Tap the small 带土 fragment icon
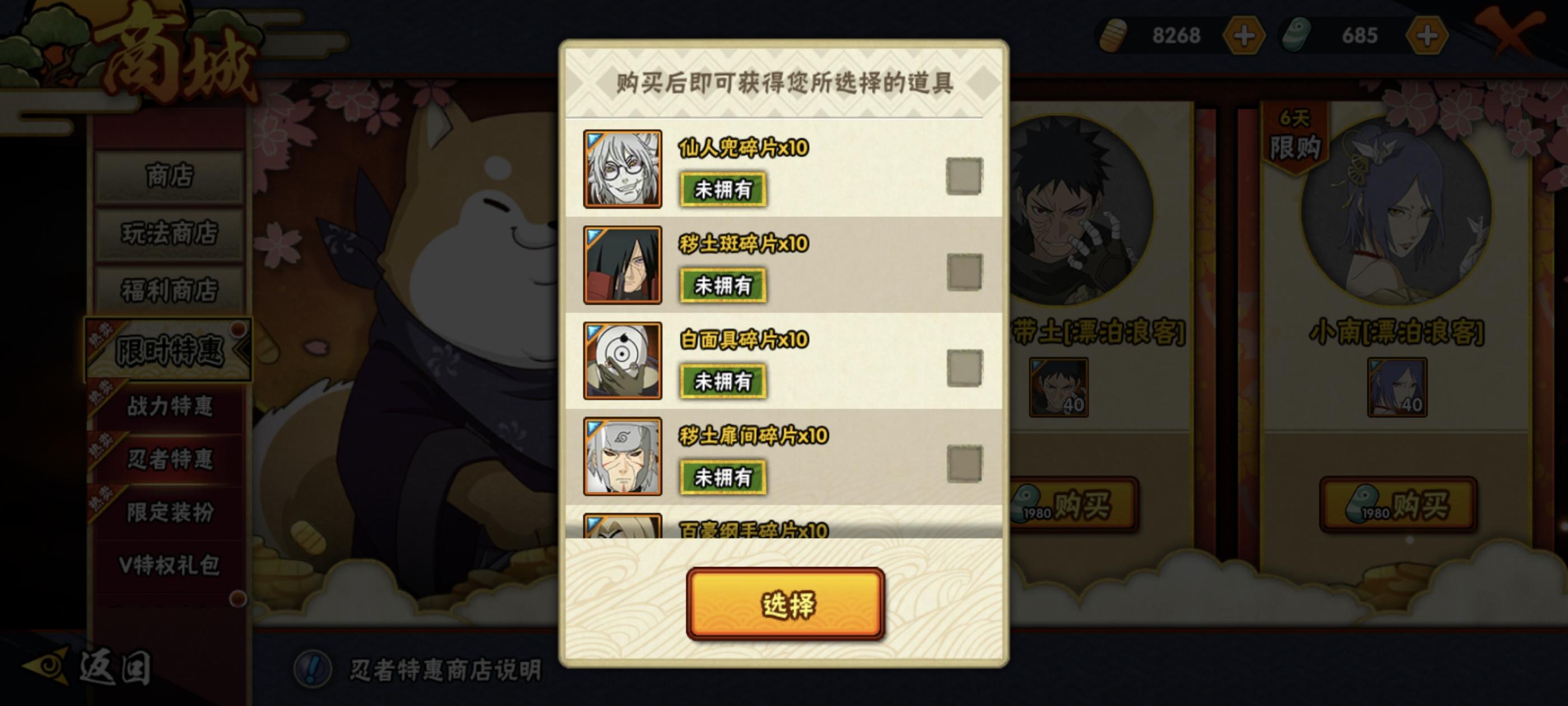This screenshot has height=706, width=1568. (1058, 387)
